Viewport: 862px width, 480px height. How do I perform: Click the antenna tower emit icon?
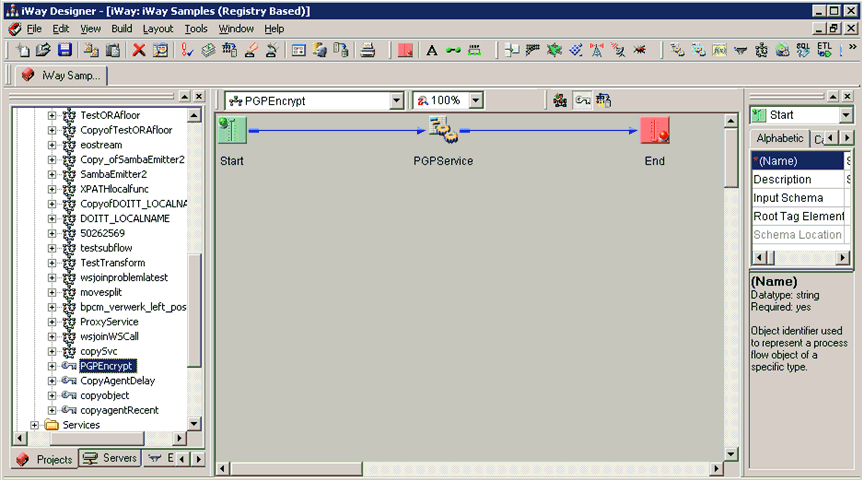(x=596, y=51)
